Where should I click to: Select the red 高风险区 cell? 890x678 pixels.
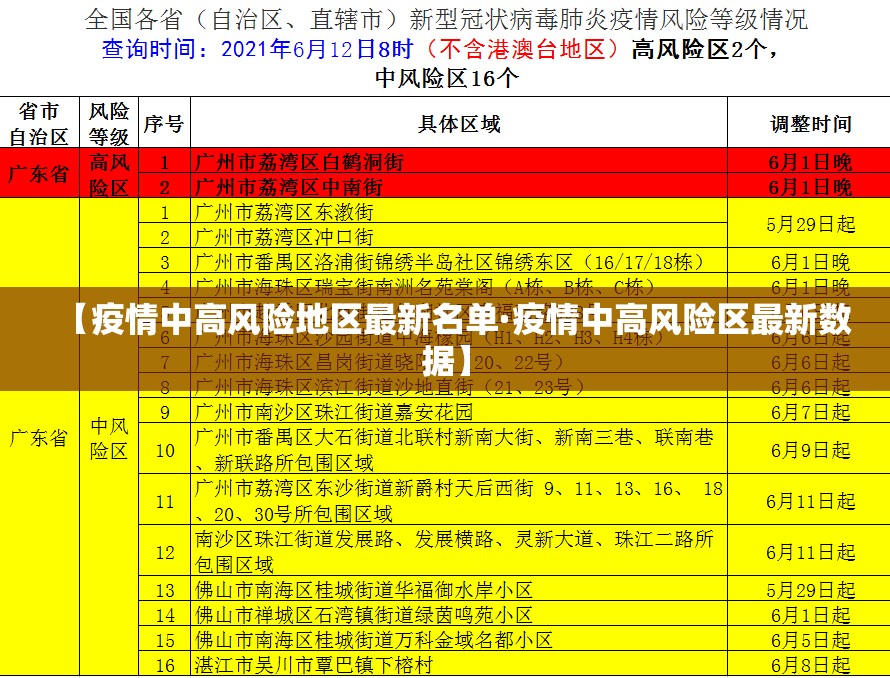(109, 174)
